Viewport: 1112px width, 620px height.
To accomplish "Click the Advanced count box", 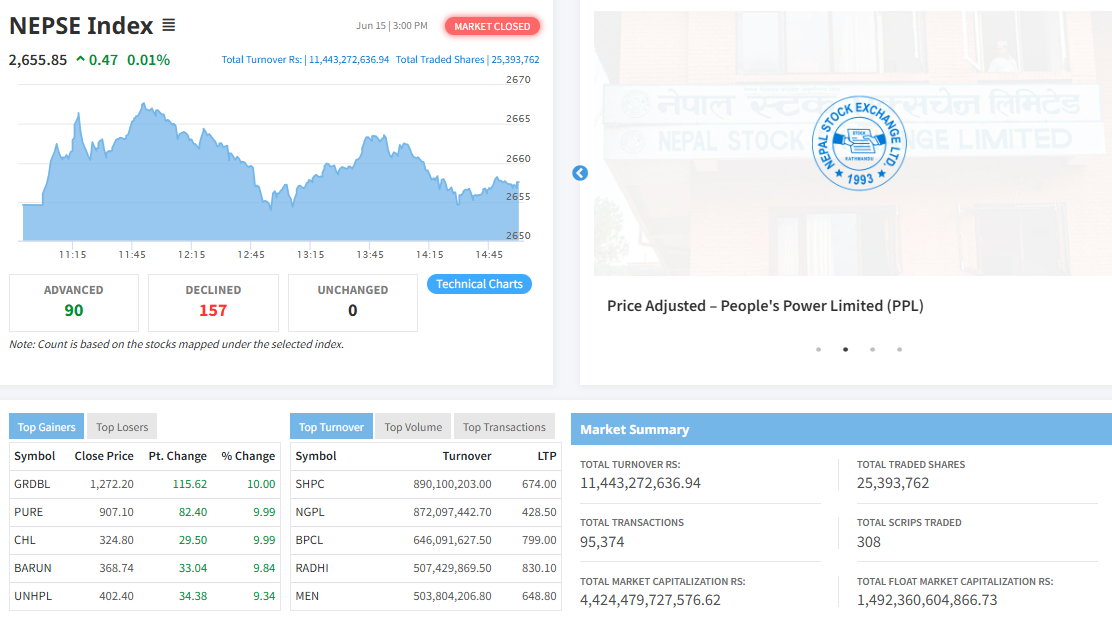I will 74,302.
